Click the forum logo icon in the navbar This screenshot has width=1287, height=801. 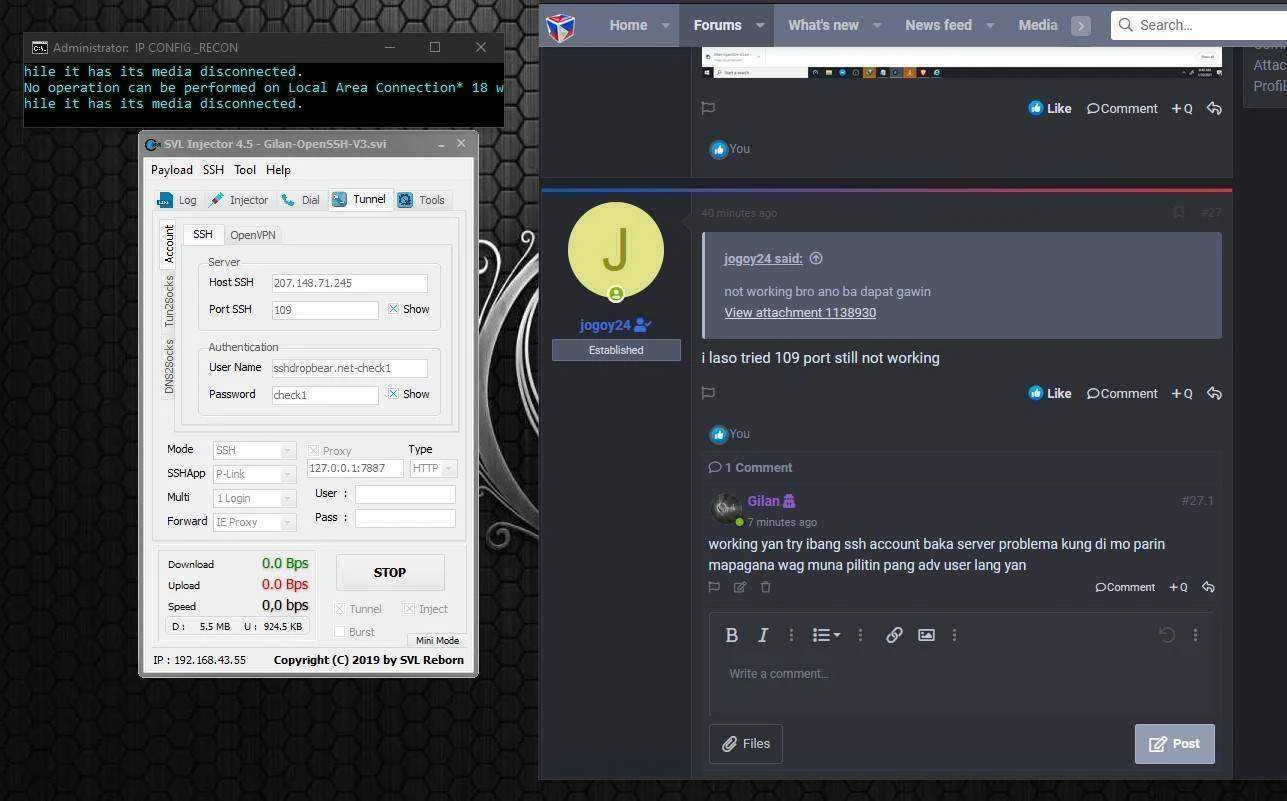click(x=561, y=26)
